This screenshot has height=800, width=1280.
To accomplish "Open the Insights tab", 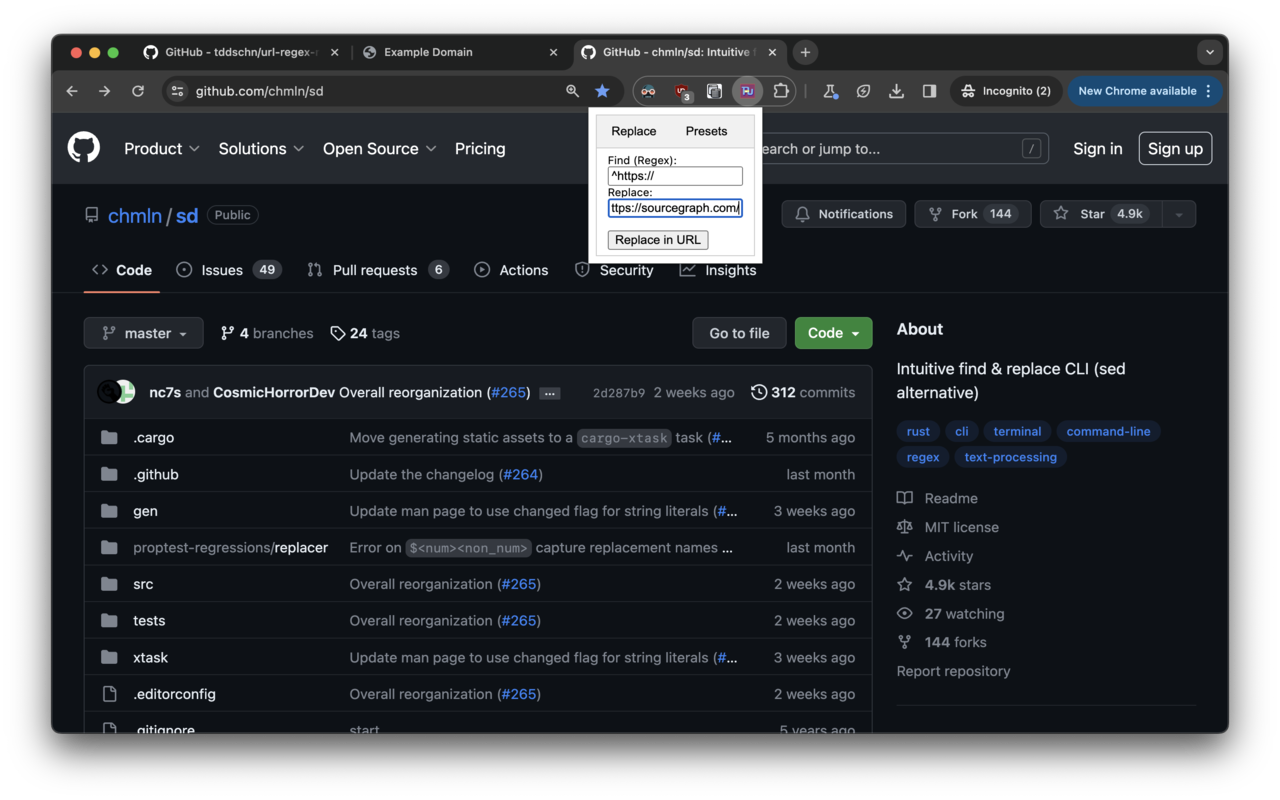I will (x=718, y=270).
